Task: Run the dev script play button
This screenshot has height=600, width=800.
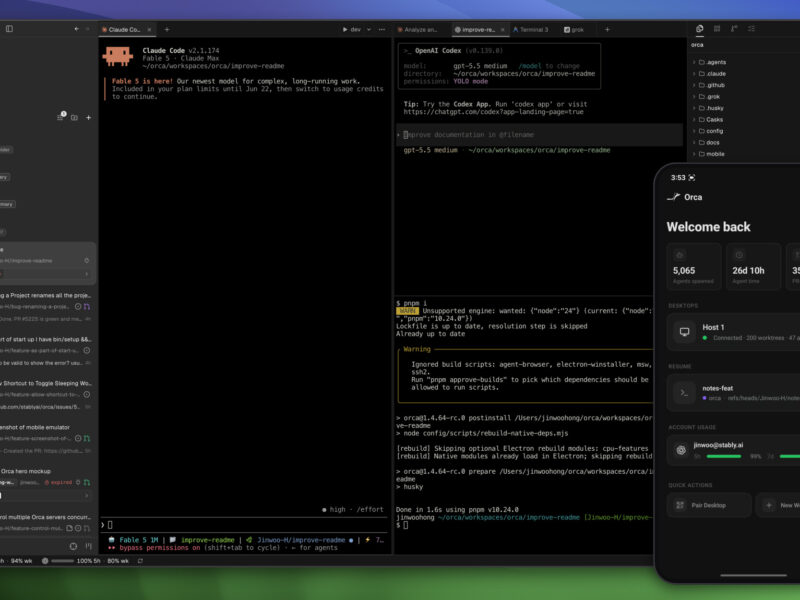Action: point(345,30)
